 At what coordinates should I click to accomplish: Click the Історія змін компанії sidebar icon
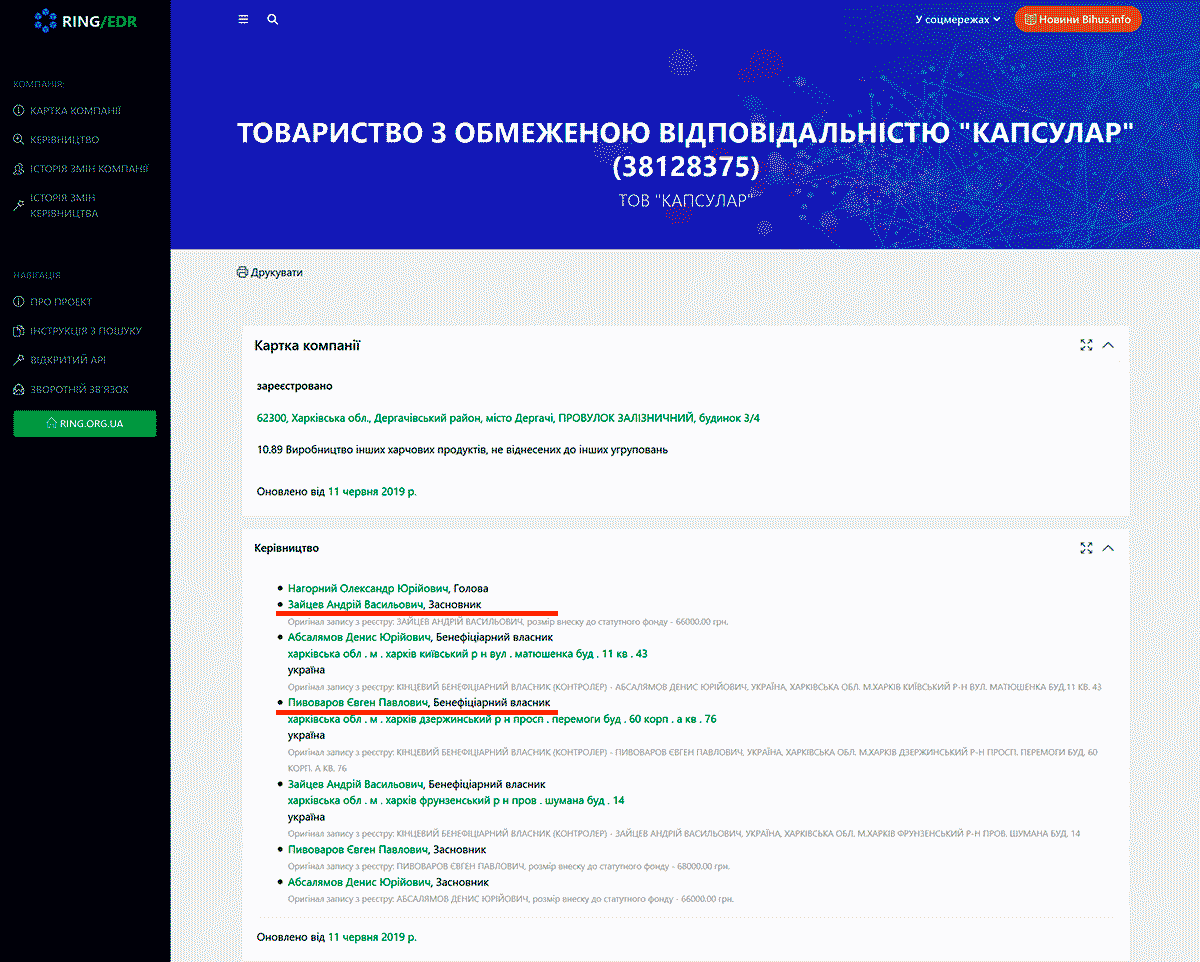(x=18, y=169)
